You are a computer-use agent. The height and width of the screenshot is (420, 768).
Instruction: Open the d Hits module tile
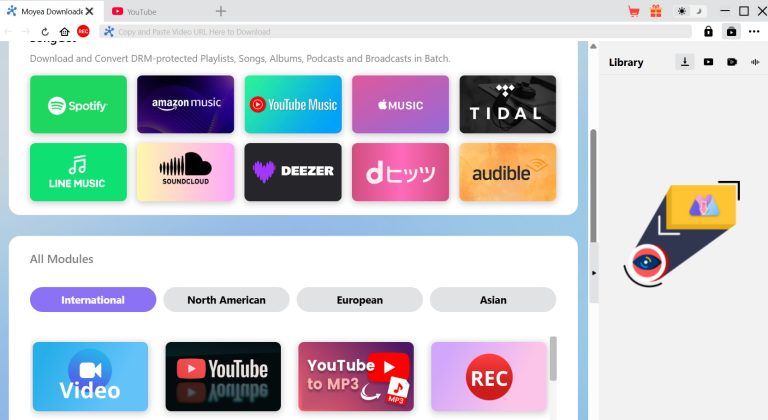point(400,172)
